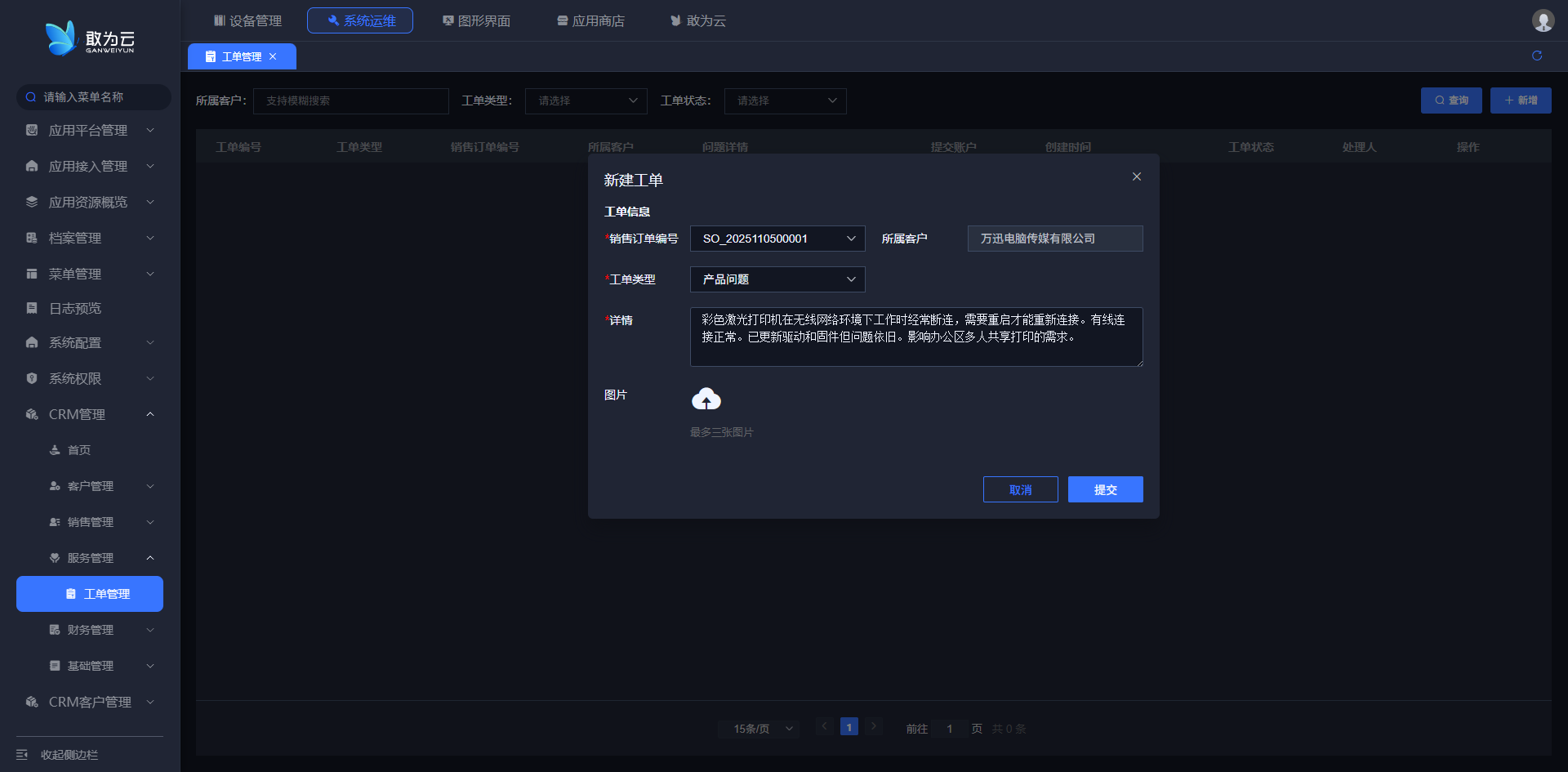Click the 财务管理 icon
This screenshot has height=772, width=1568.
click(x=55, y=630)
